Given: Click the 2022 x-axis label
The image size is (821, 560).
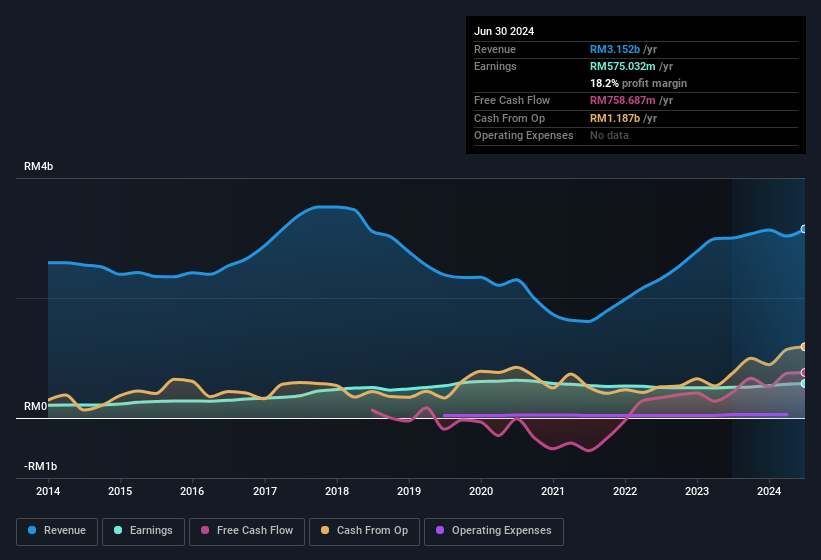Looking at the screenshot, I should click(625, 491).
